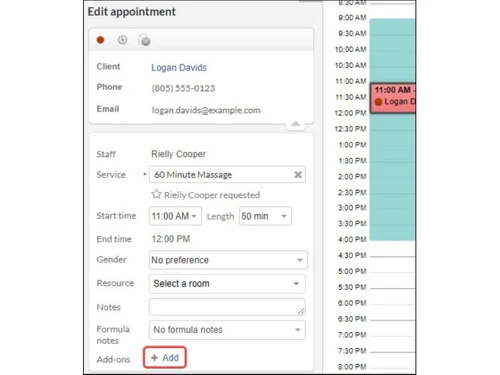Click the 6:00 PM time label

[352, 303]
